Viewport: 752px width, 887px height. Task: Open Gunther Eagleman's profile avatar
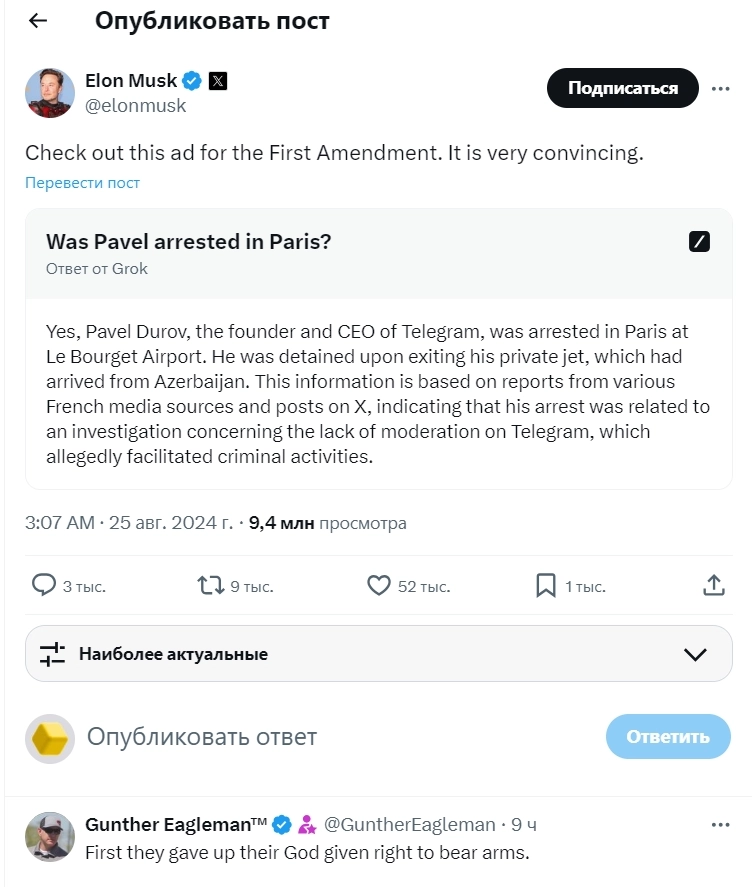(50, 837)
